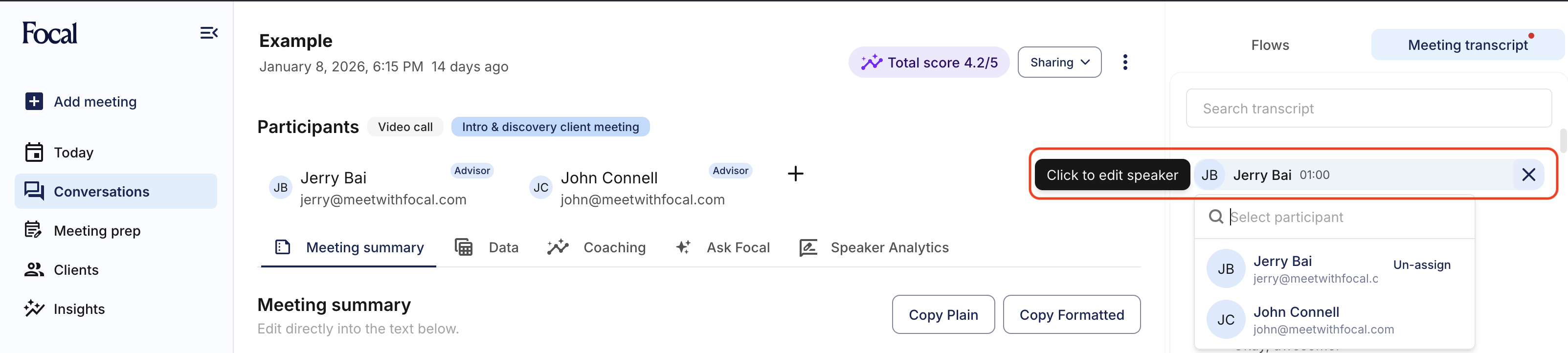Click the Add meeting plus icon
Screen dimensions: 1568x353
pos(34,101)
